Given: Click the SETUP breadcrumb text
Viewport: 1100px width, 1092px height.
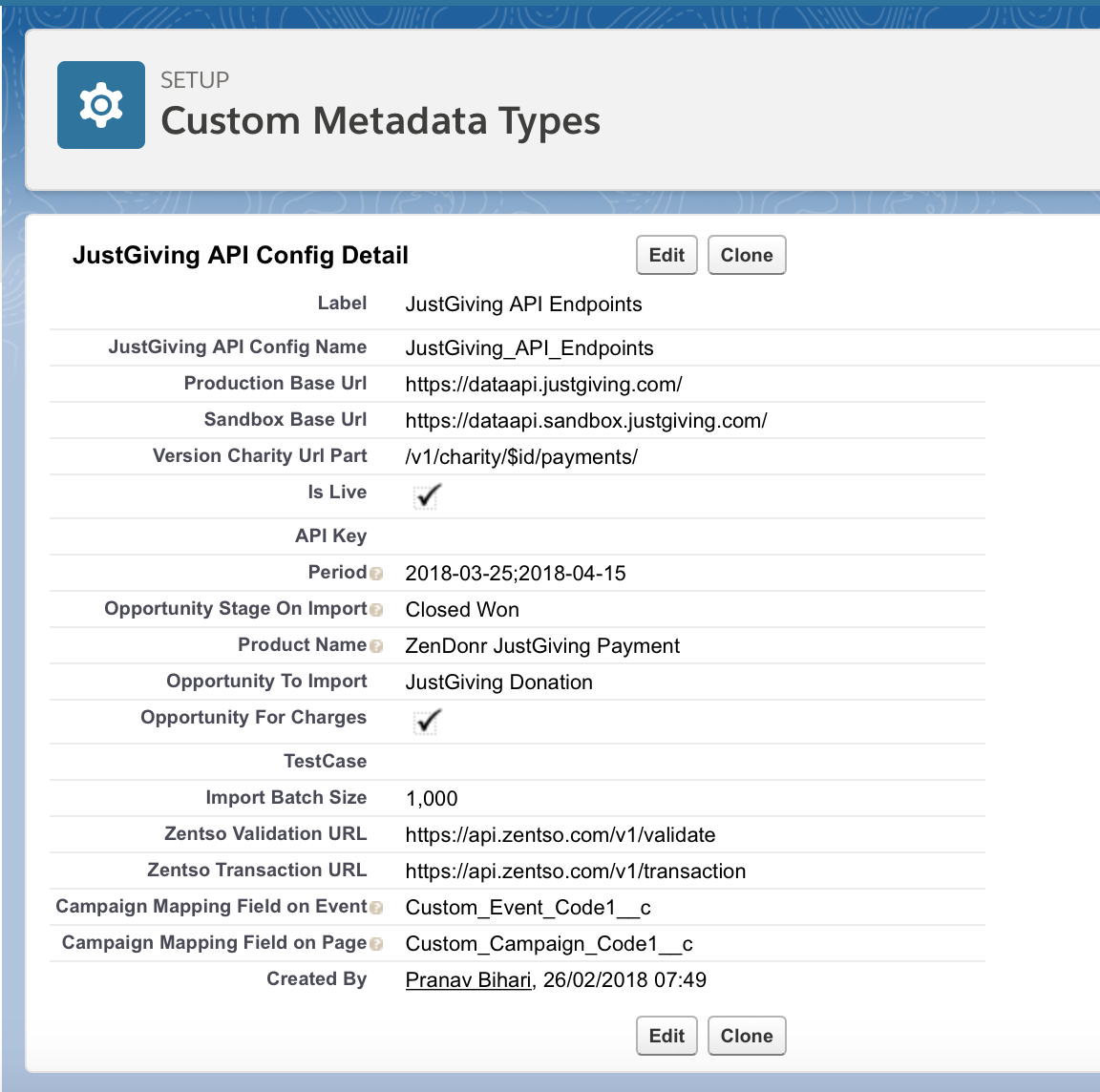Looking at the screenshot, I should pyautogui.click(x=195, y=80).
